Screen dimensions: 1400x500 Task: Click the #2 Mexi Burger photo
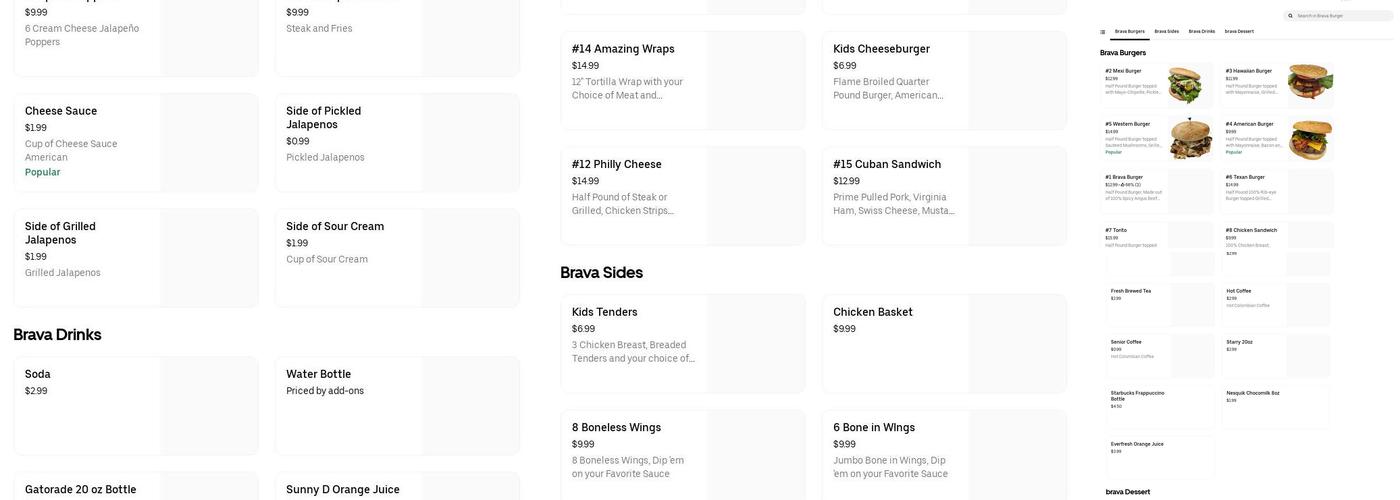pyautogui.click(x=1185, y=84)
